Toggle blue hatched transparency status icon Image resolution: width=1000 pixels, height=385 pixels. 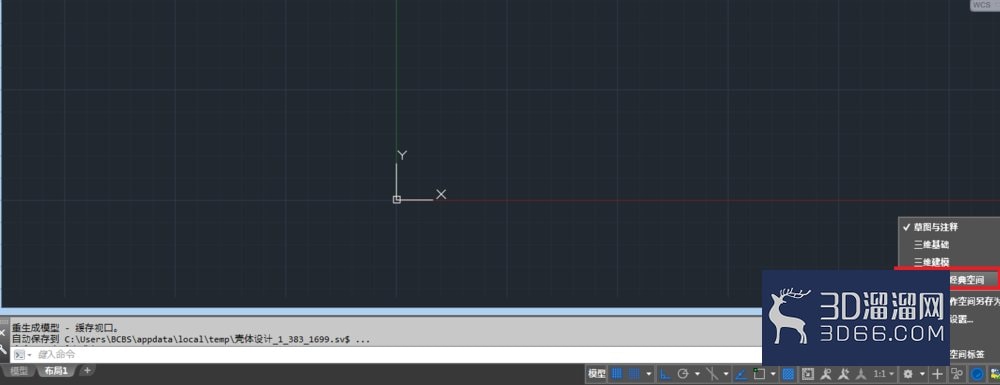[x=788, y=374]
